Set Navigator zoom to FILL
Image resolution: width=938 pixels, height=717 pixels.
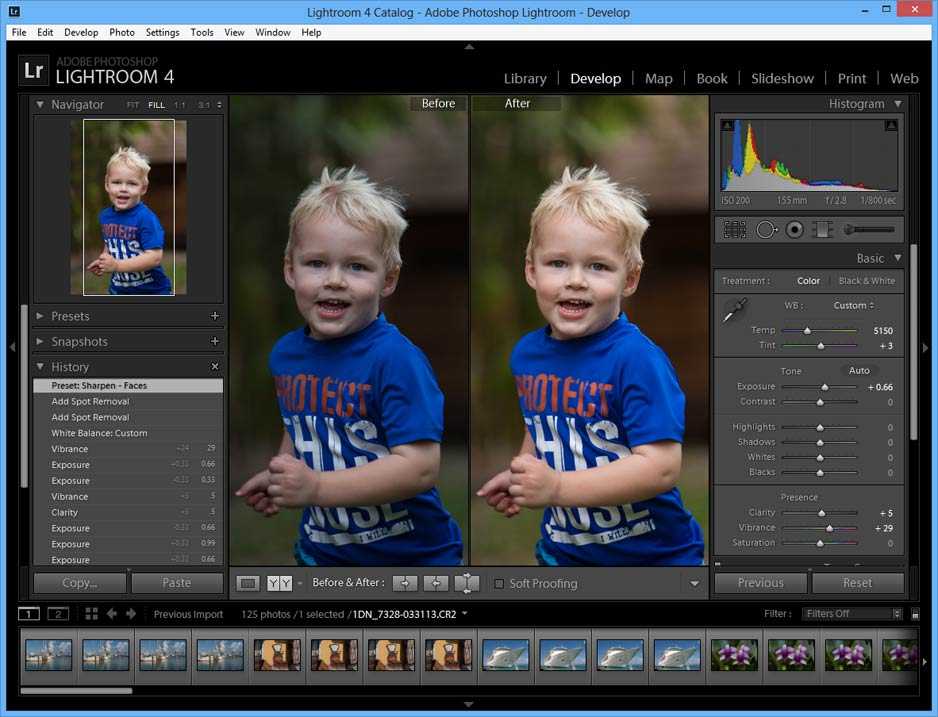(156, 105)
